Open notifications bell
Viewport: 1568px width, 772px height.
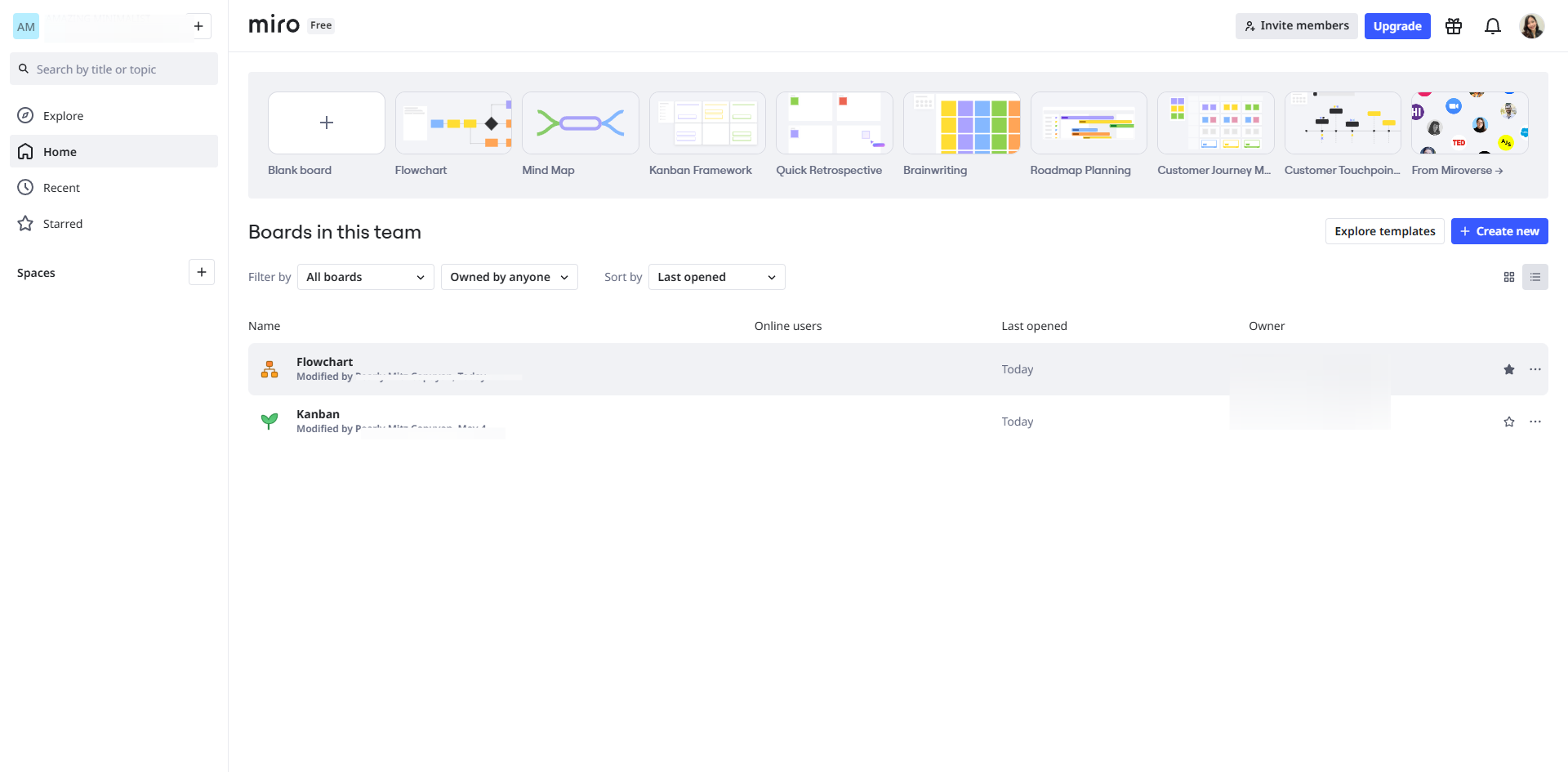pos(1493,26)
